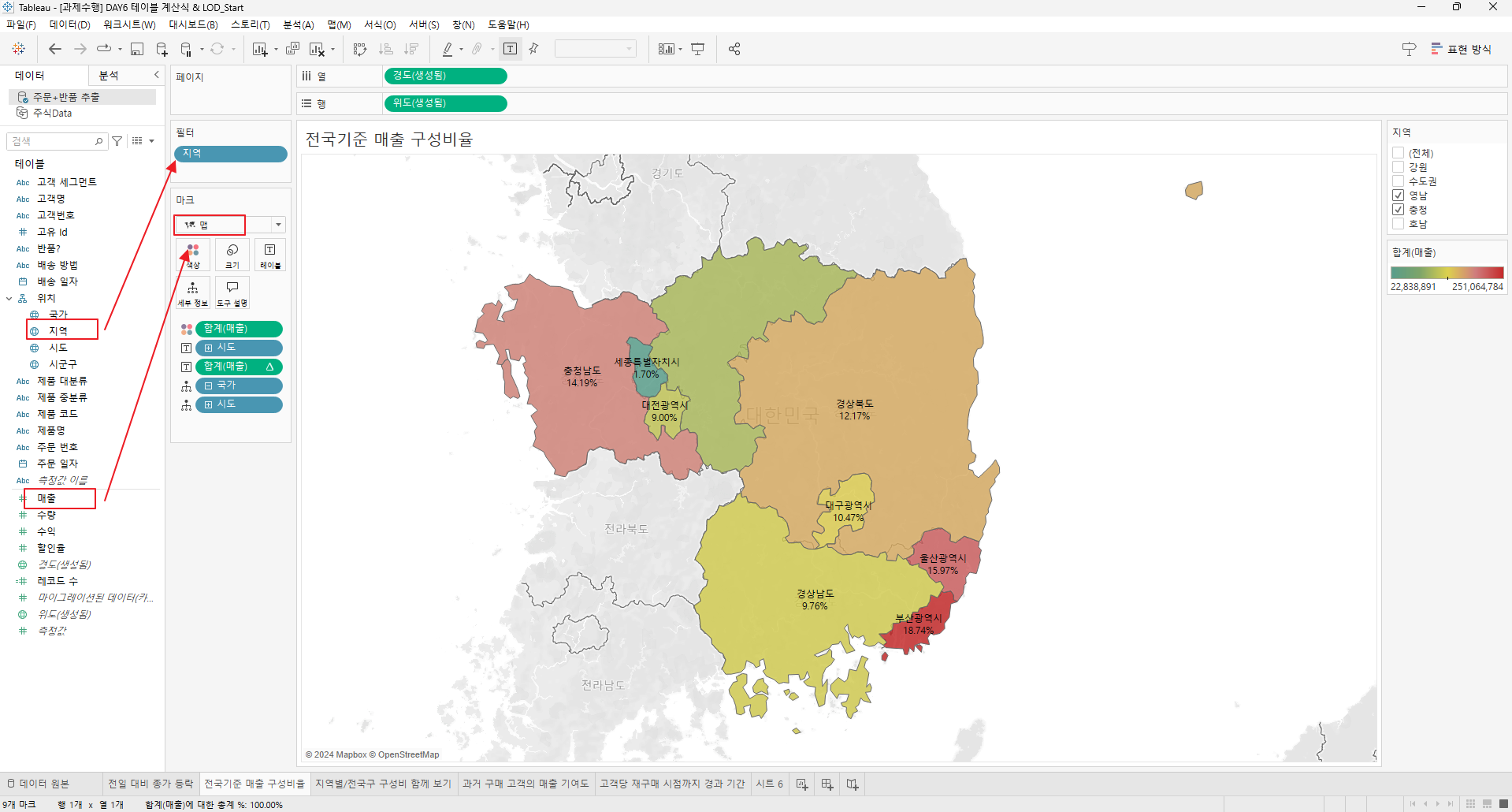Viewport: 1512px width, 812px height.
Task: Open the 서식(O) menu
Action: point(380,24)
